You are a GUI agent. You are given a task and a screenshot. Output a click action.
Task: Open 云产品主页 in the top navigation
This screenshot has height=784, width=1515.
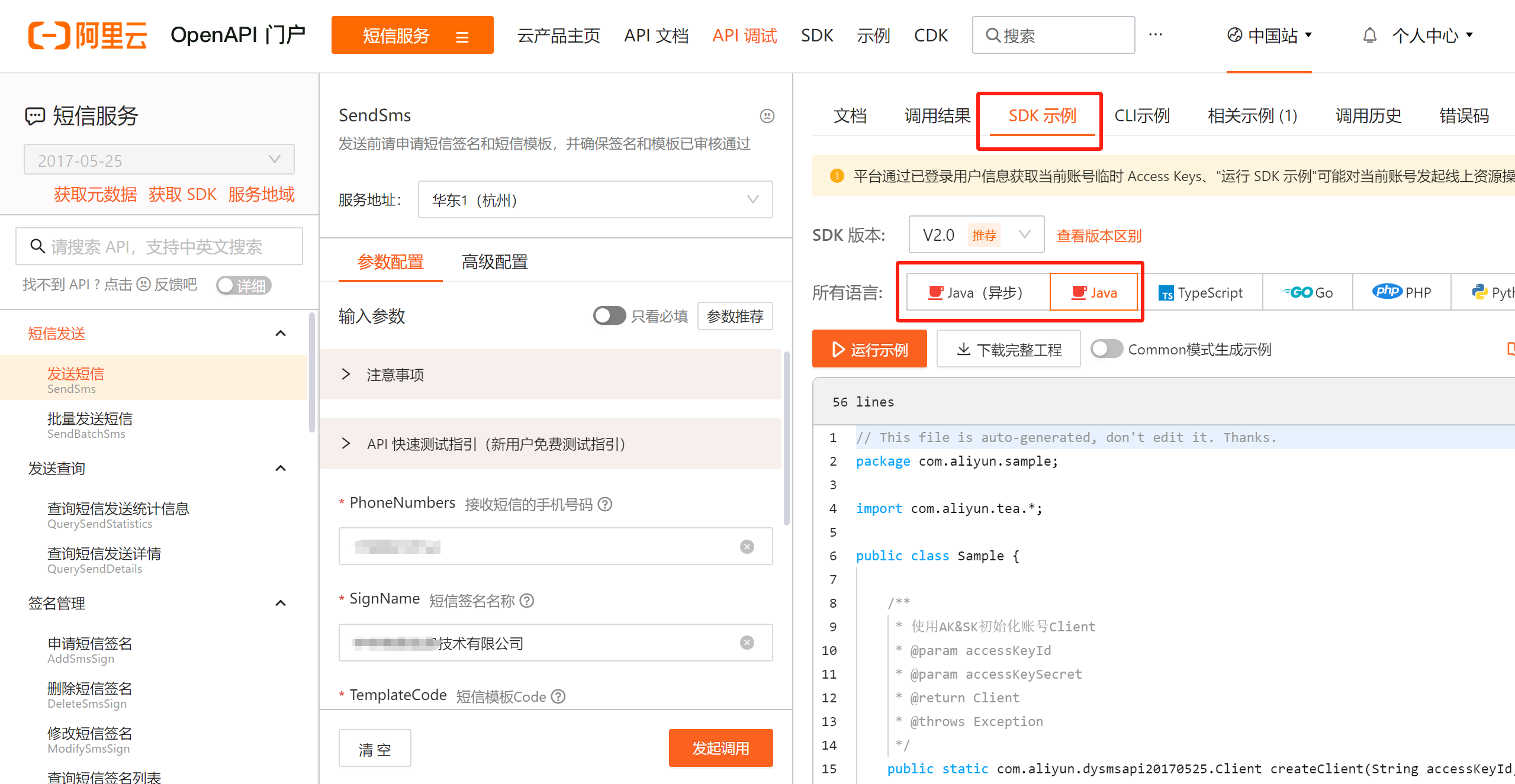pos(558,36)
